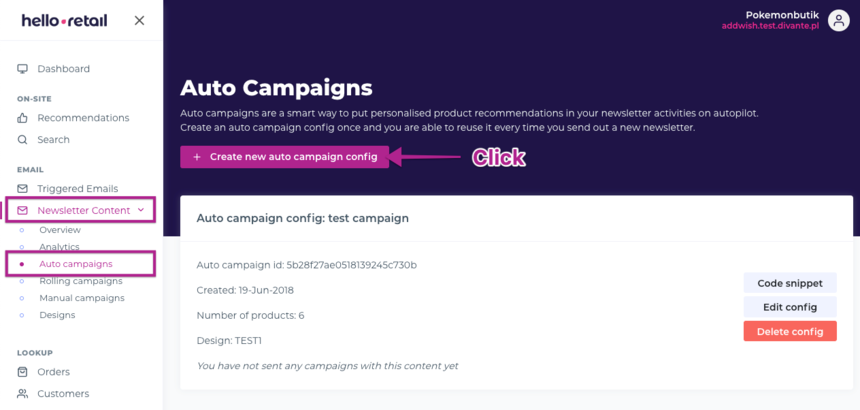This screenshot has height=410, width=860.
Task: Open the user account avatar icon
Action: point(839,21)
